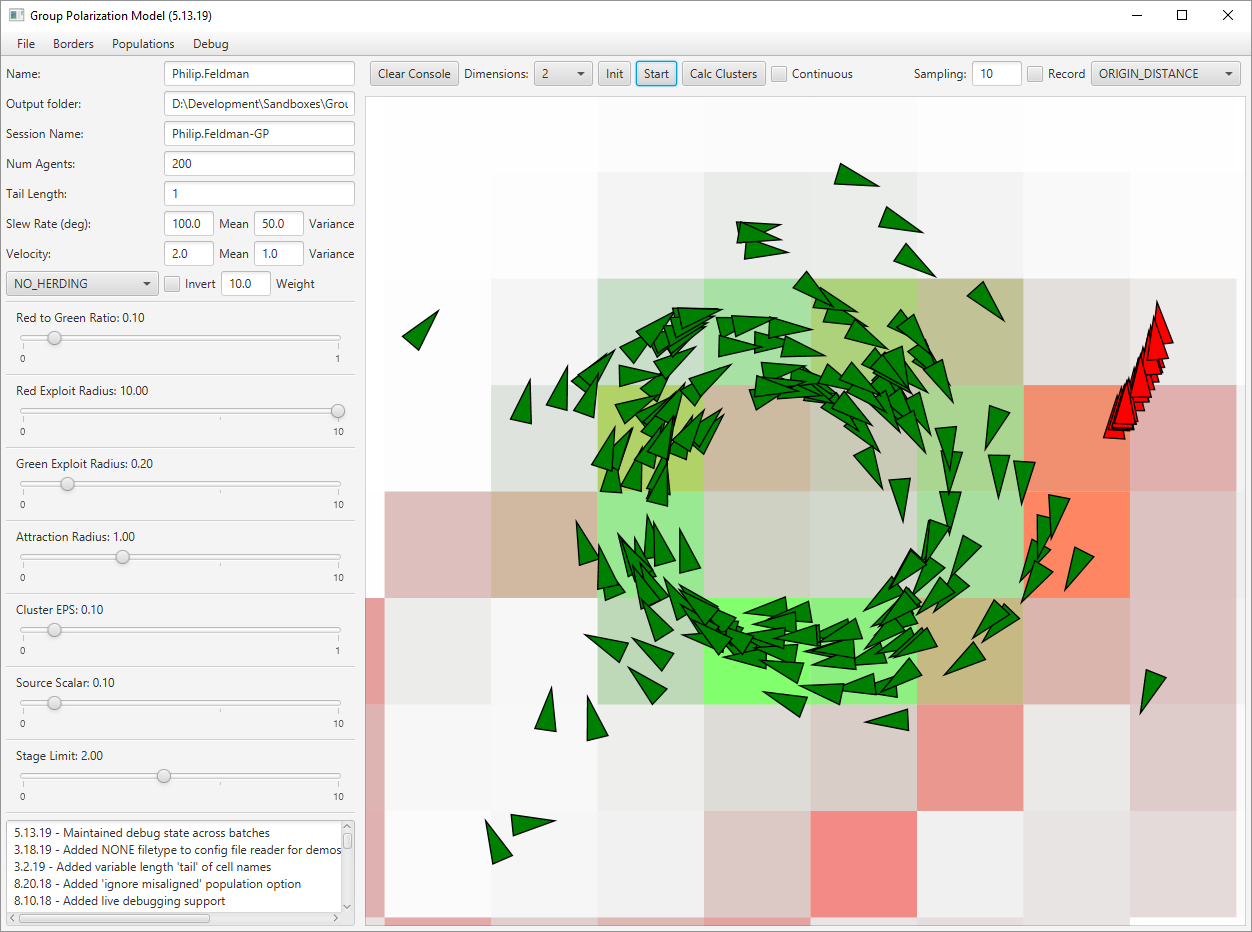
Task: Click the Attraction Radius slider thumb
Action: pyautogui.click(x=122, y=557)
